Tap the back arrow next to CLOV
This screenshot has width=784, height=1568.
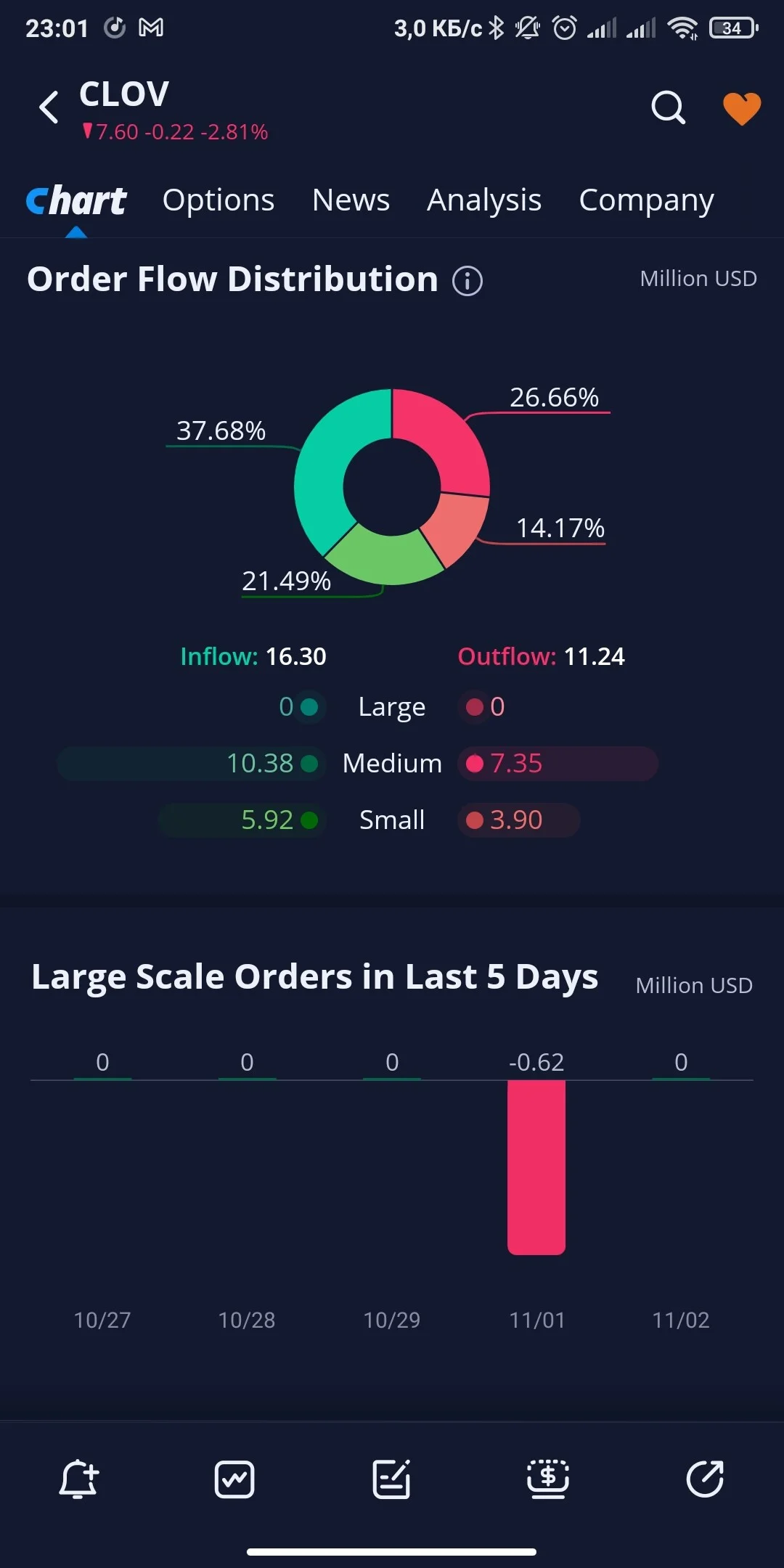49,107
